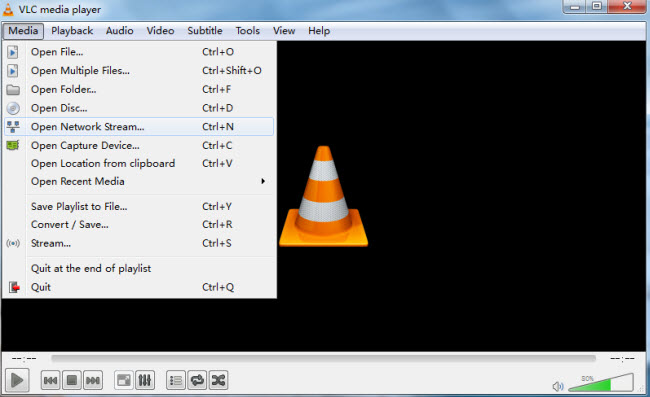The image size is (650, 397).
Task: Click the Open File menu icon
Action: [13, 52]
